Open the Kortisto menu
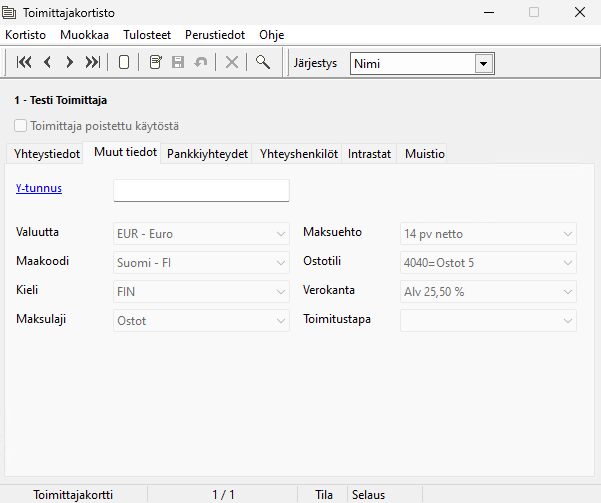This screenshot has width=601, height=503. (25, 35)
